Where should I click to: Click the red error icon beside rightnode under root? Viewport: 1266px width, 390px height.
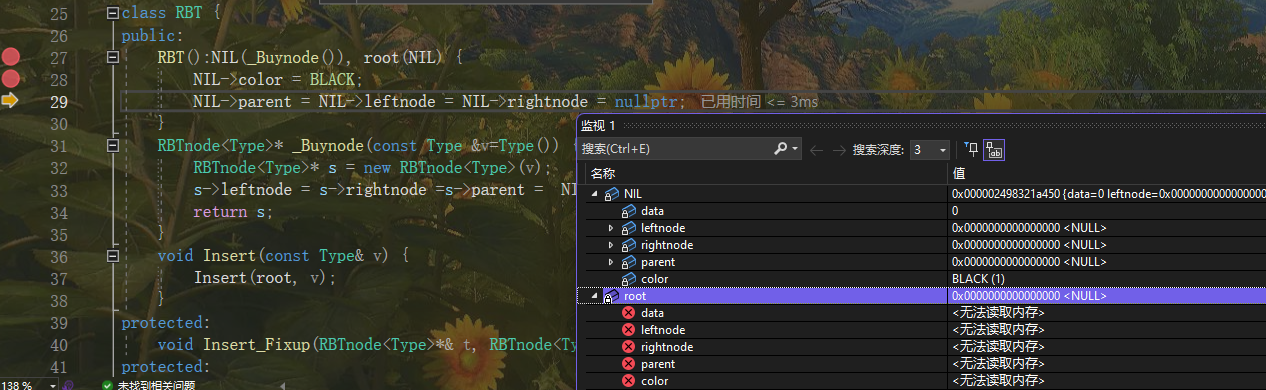tap(629, 347)
